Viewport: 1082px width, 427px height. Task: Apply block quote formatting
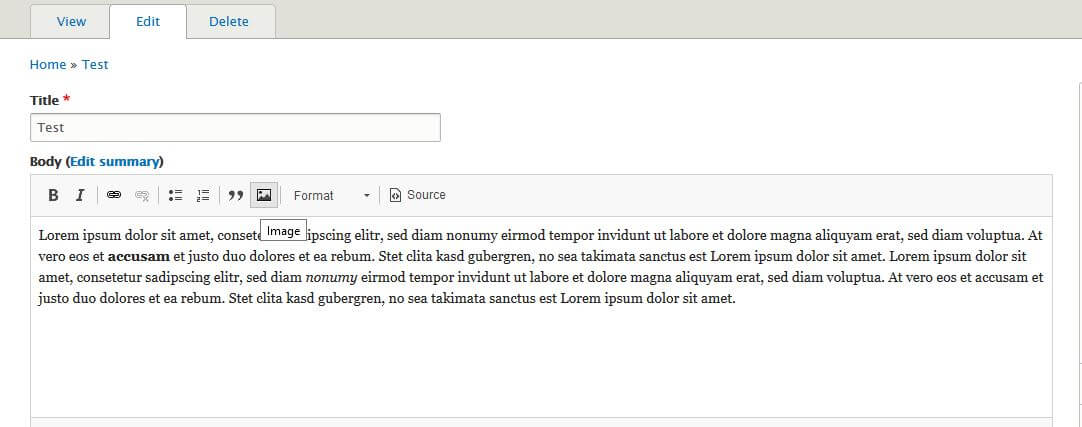(236, 195)
